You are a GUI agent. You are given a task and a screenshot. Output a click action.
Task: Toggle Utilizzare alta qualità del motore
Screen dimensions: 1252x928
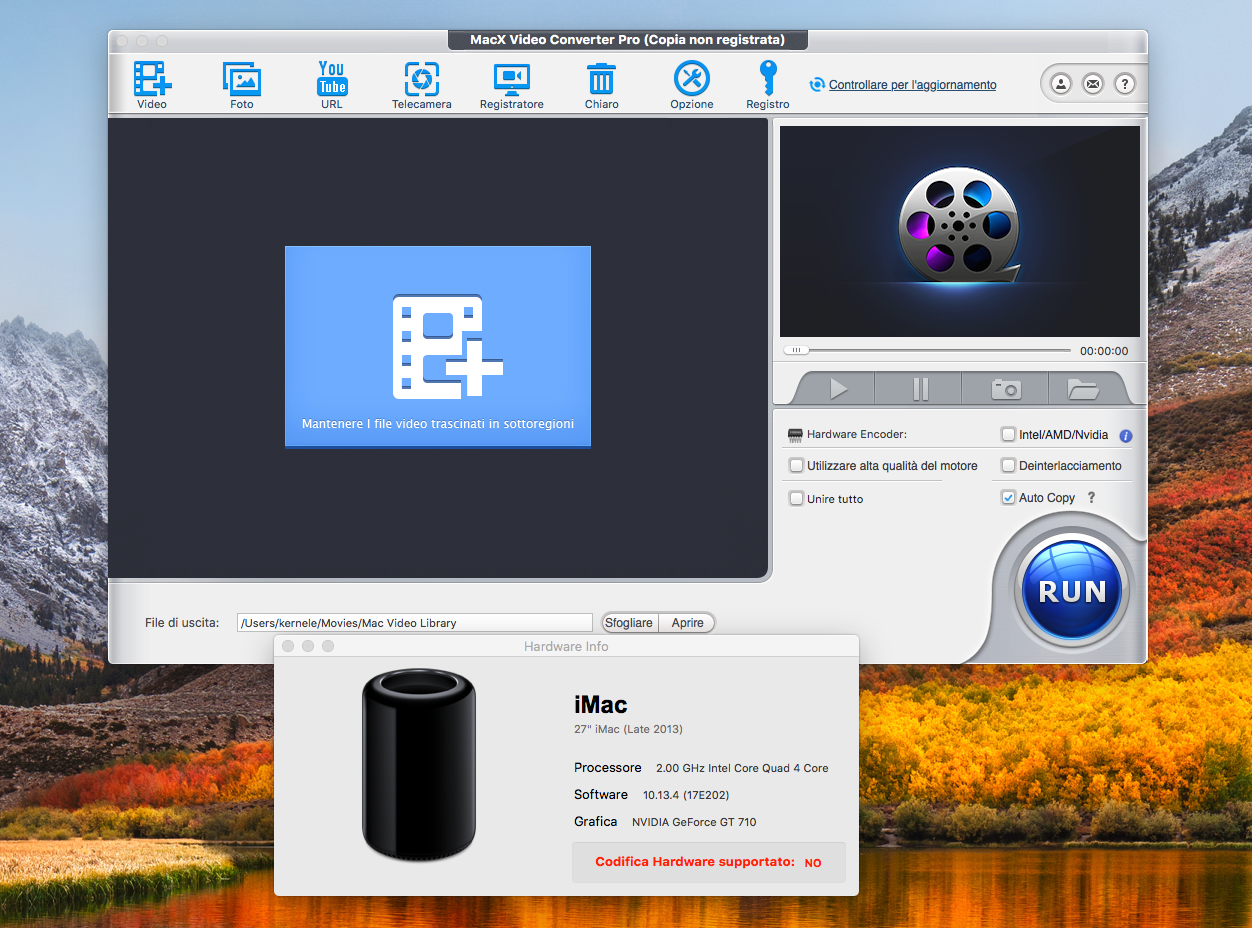[x=796, y=465]
